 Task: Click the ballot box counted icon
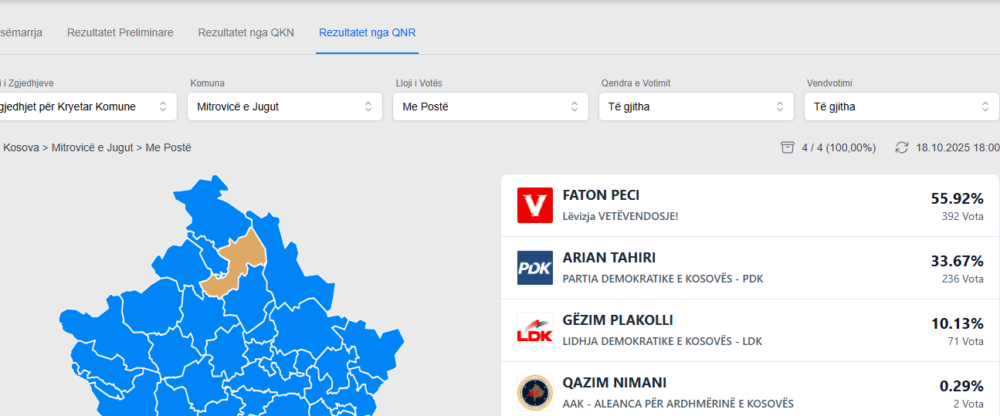(788, 147)
